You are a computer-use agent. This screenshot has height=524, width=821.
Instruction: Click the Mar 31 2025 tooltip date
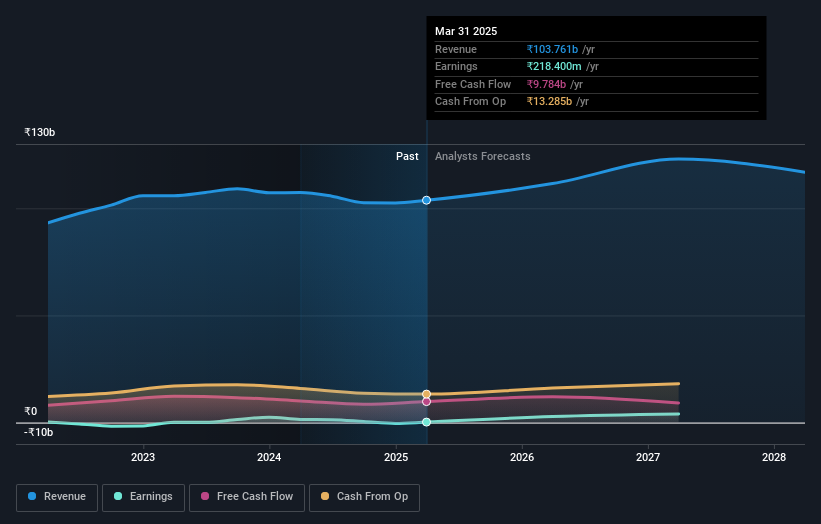[x=466, y=31]
